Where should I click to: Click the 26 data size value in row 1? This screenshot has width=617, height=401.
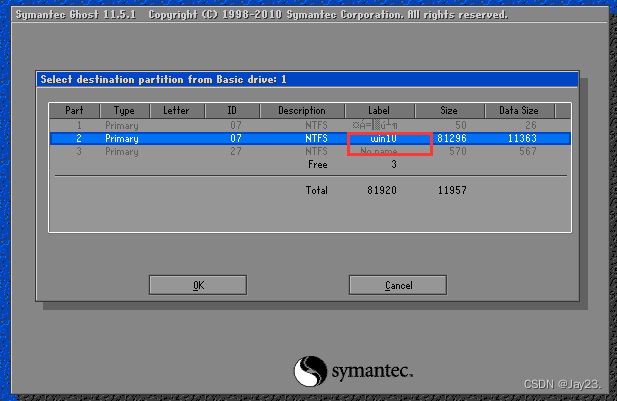[531, 126]
